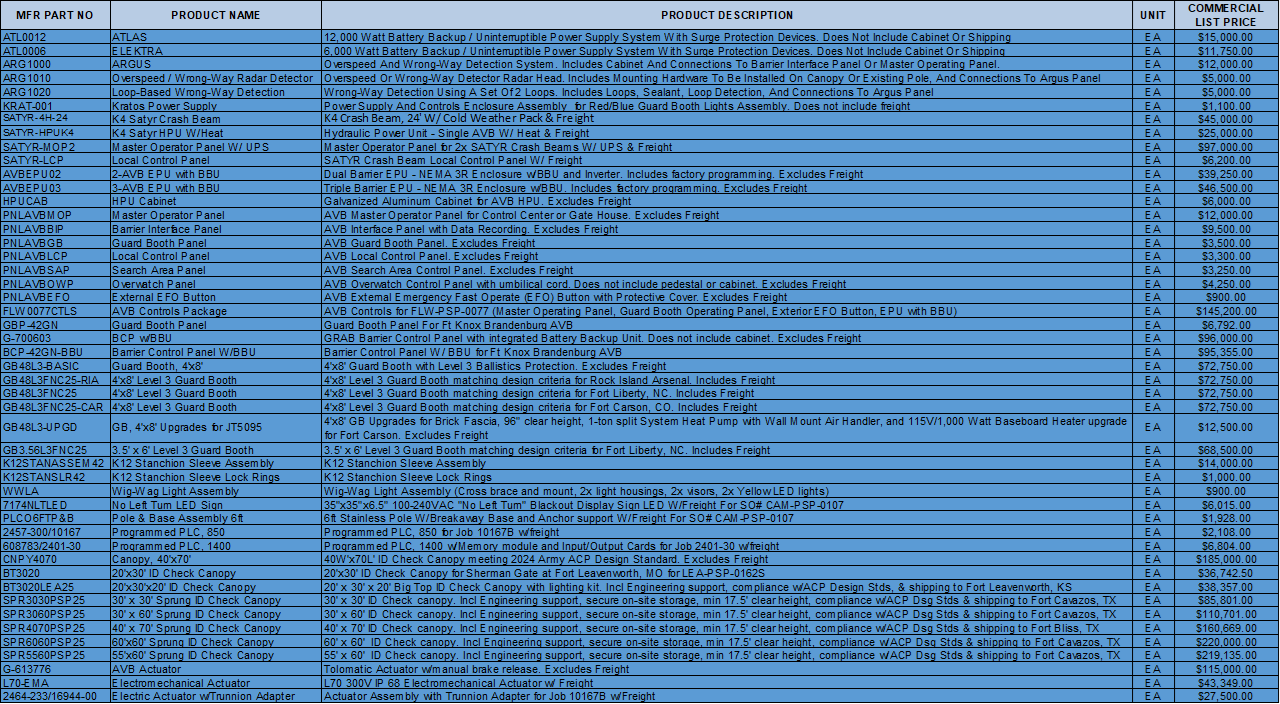Click the Kratos Power Supply cell
The width and height of the screenshot is (1280, 704).
[215, 106]
